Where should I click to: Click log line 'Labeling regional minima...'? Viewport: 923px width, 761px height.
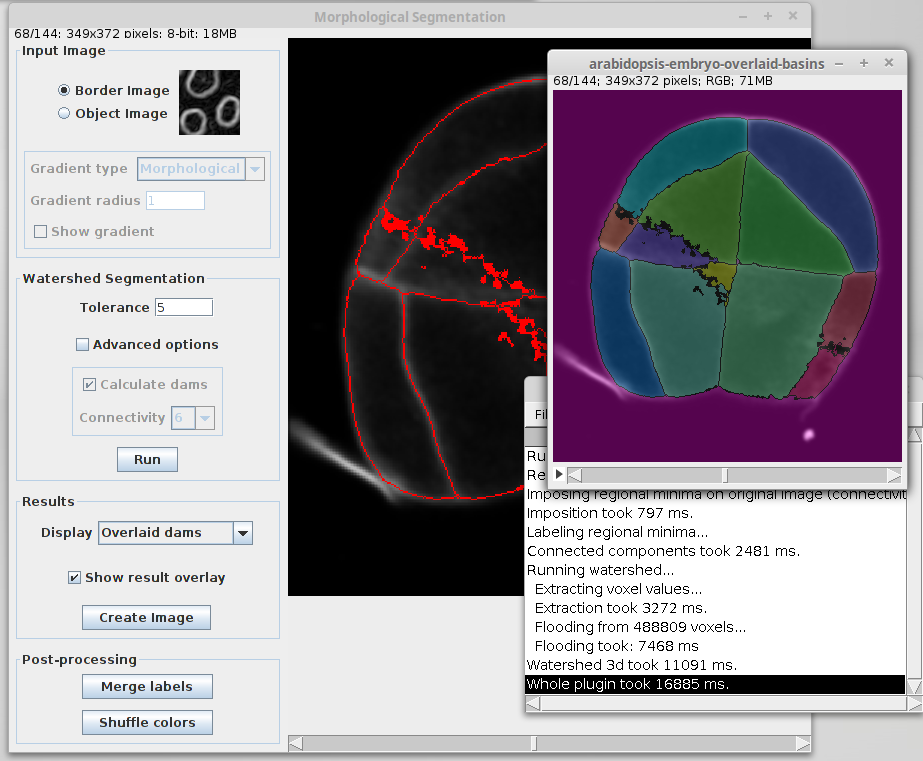coord(617,532)
